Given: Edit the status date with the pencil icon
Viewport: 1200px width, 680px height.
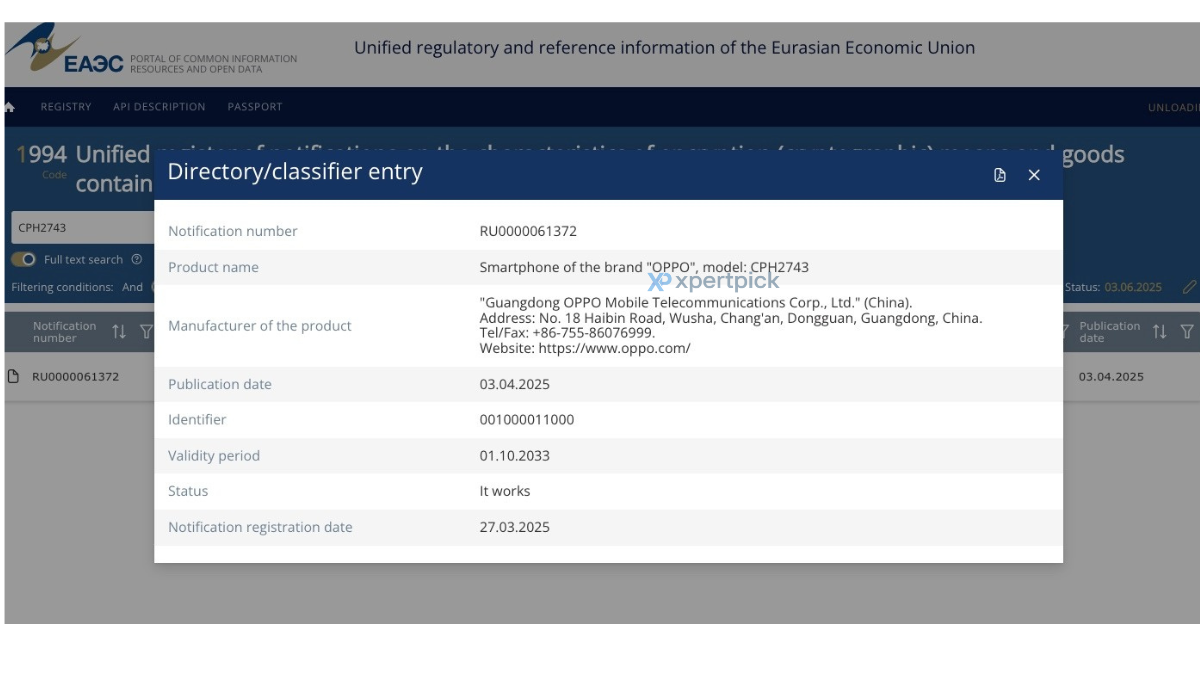Looking at the screenshot, I should (1189, 287).
